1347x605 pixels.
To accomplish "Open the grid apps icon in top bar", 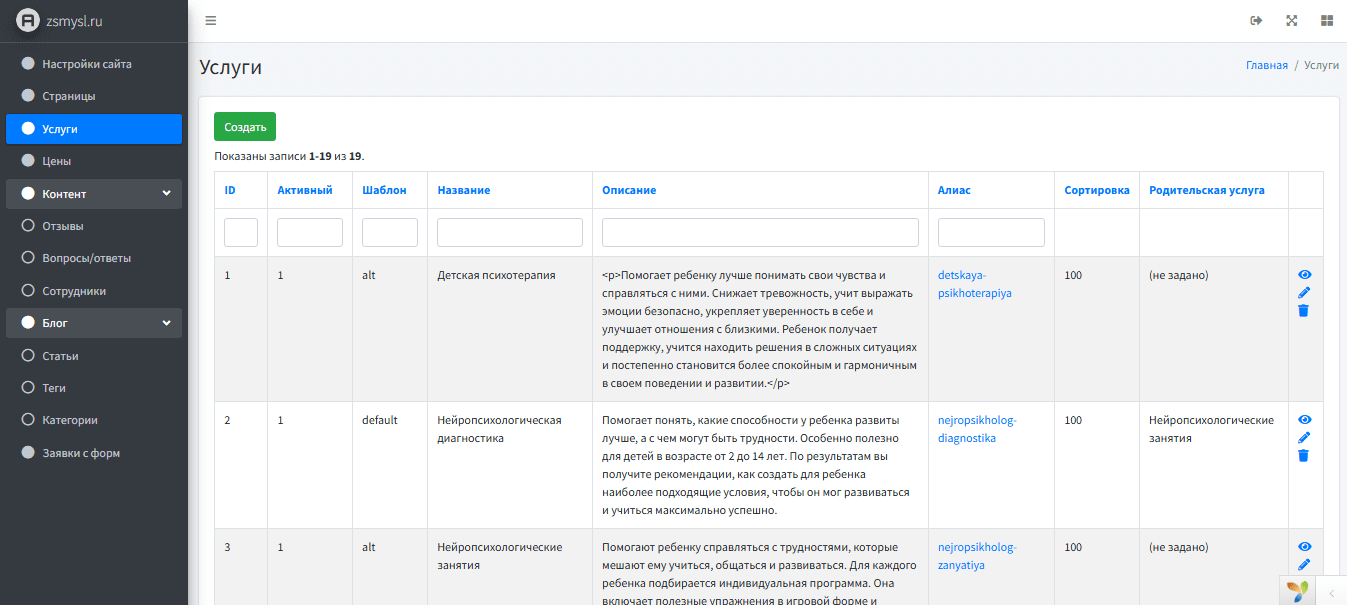I will coord(1326,21).
